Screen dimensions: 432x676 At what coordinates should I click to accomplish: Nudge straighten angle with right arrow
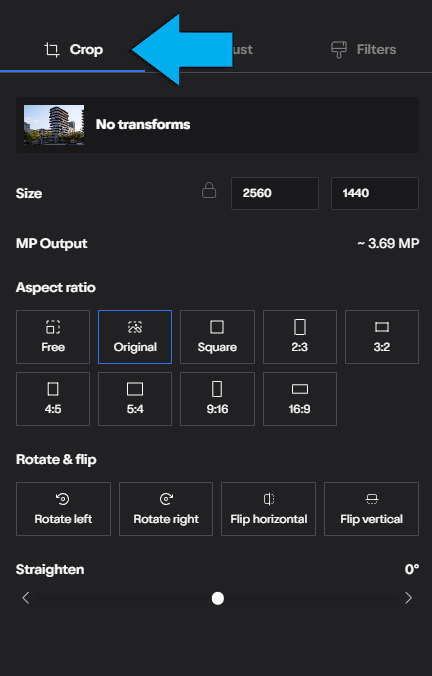click(x=408, y=598)
